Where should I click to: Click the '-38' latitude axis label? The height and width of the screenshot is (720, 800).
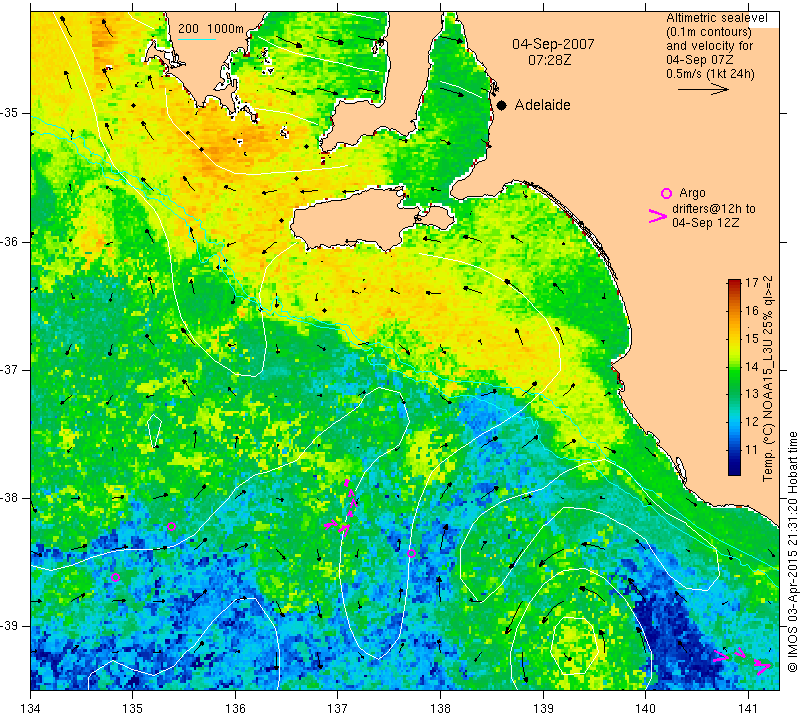[9, 498]
